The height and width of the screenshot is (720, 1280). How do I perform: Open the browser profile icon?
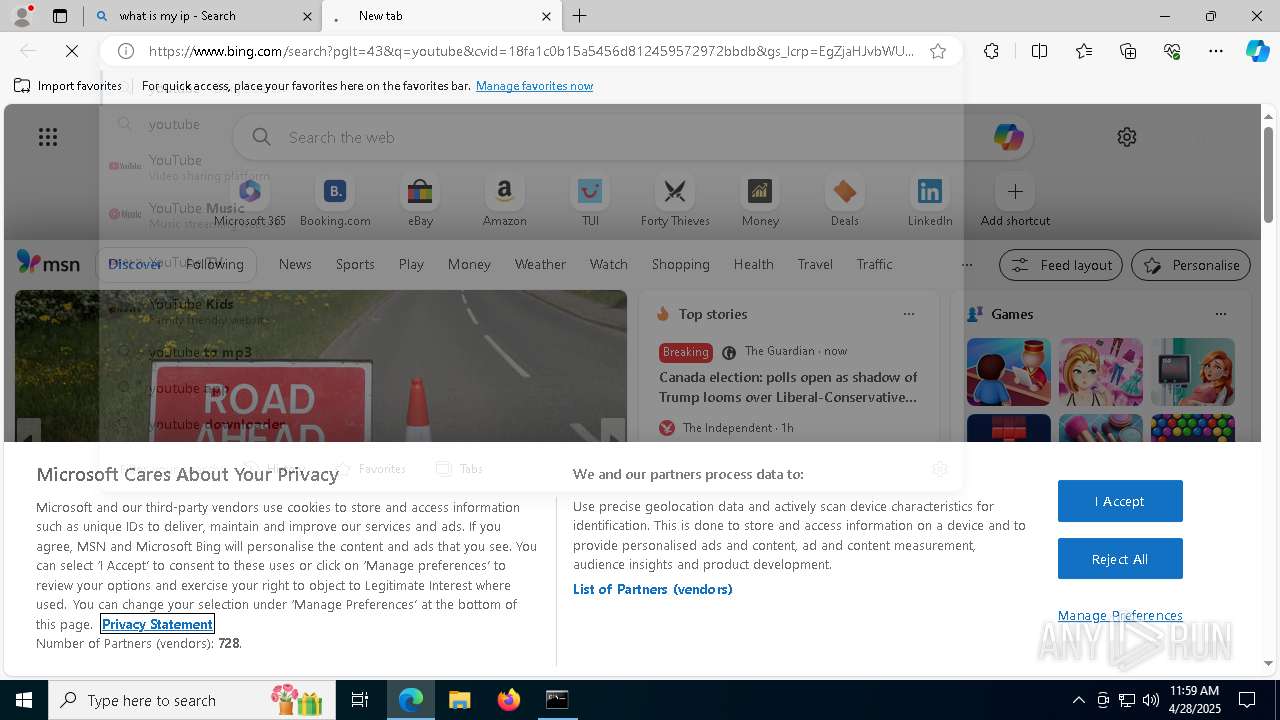click(21, 16)
